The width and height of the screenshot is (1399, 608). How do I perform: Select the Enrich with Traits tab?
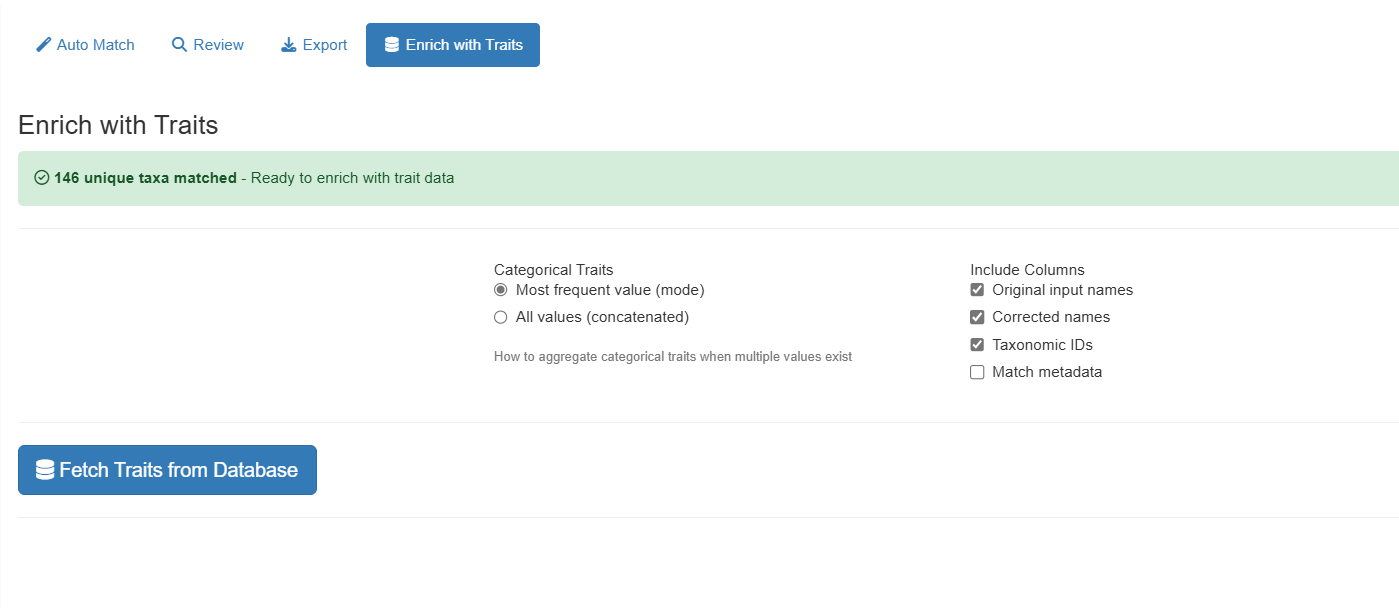pos(453,45)
